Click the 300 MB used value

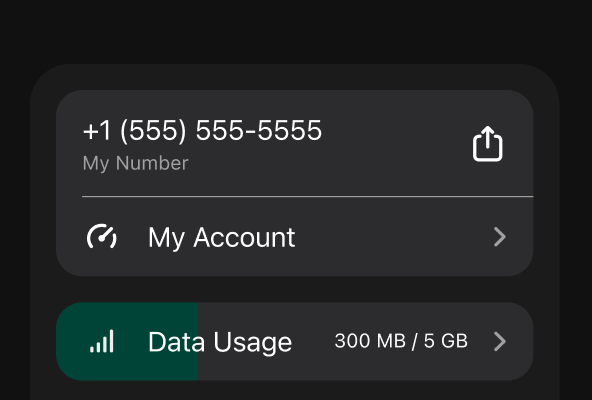[x=370, y=341]
